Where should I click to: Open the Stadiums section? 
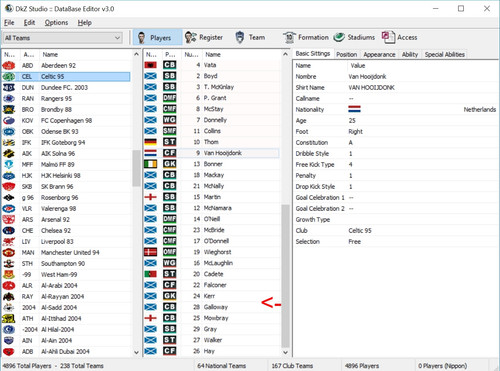354,37
